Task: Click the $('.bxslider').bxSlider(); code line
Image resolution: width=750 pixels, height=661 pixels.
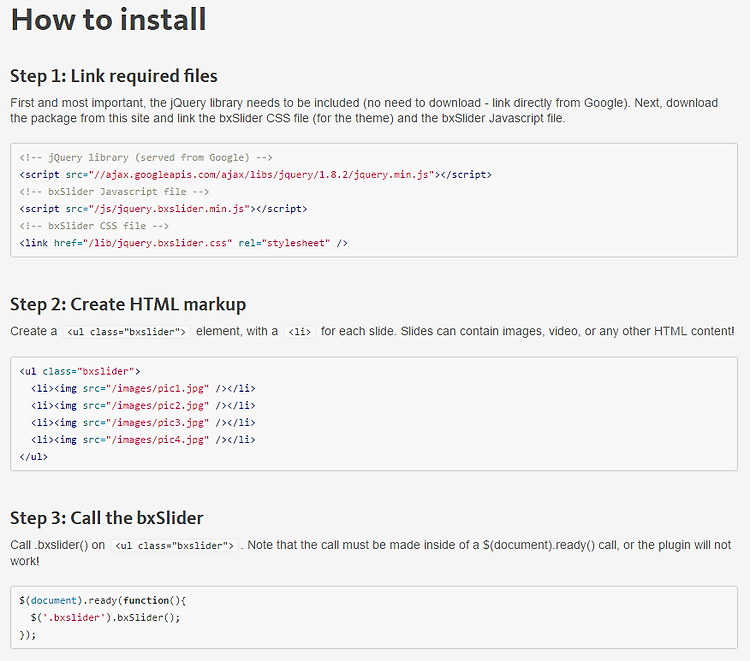Action: point(106,617)
